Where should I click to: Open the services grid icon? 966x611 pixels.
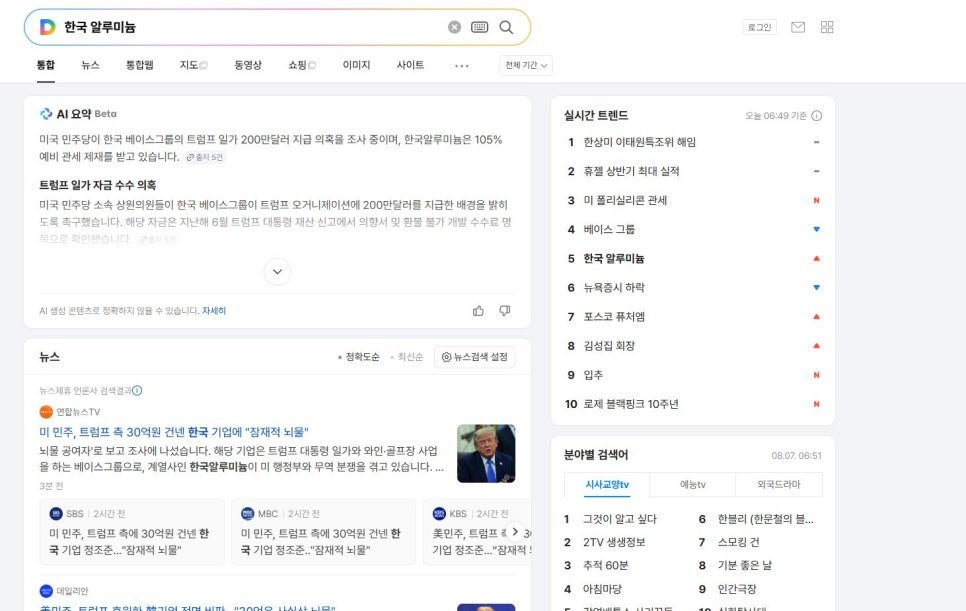827,27
